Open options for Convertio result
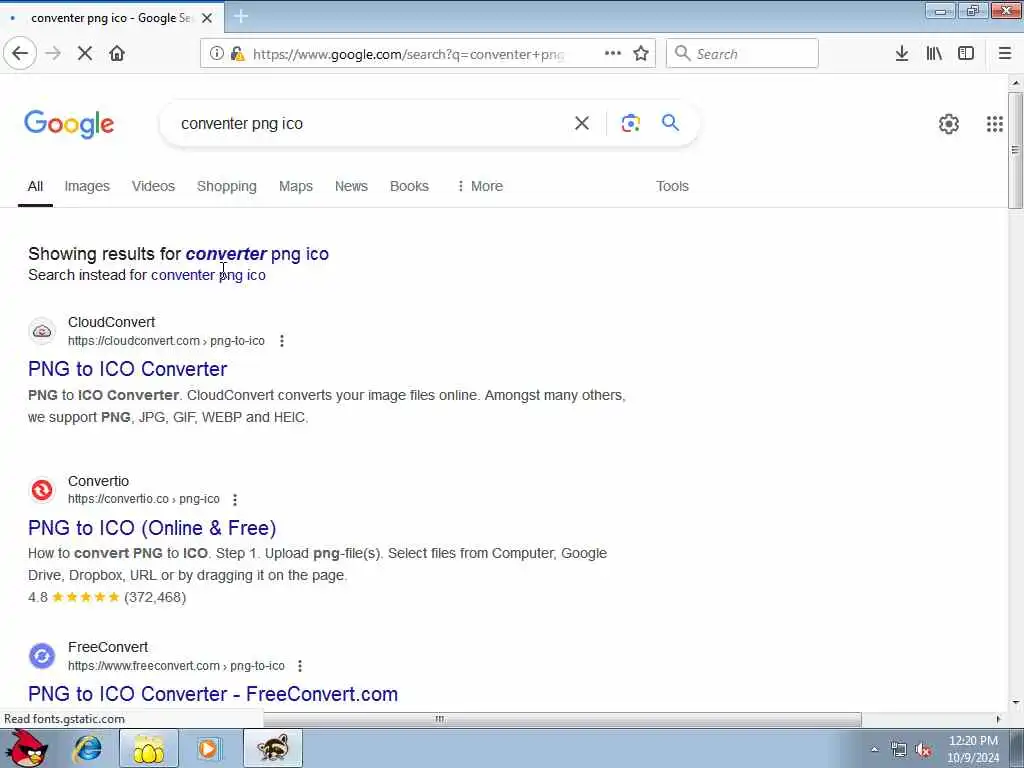 [x=234, y=500]
